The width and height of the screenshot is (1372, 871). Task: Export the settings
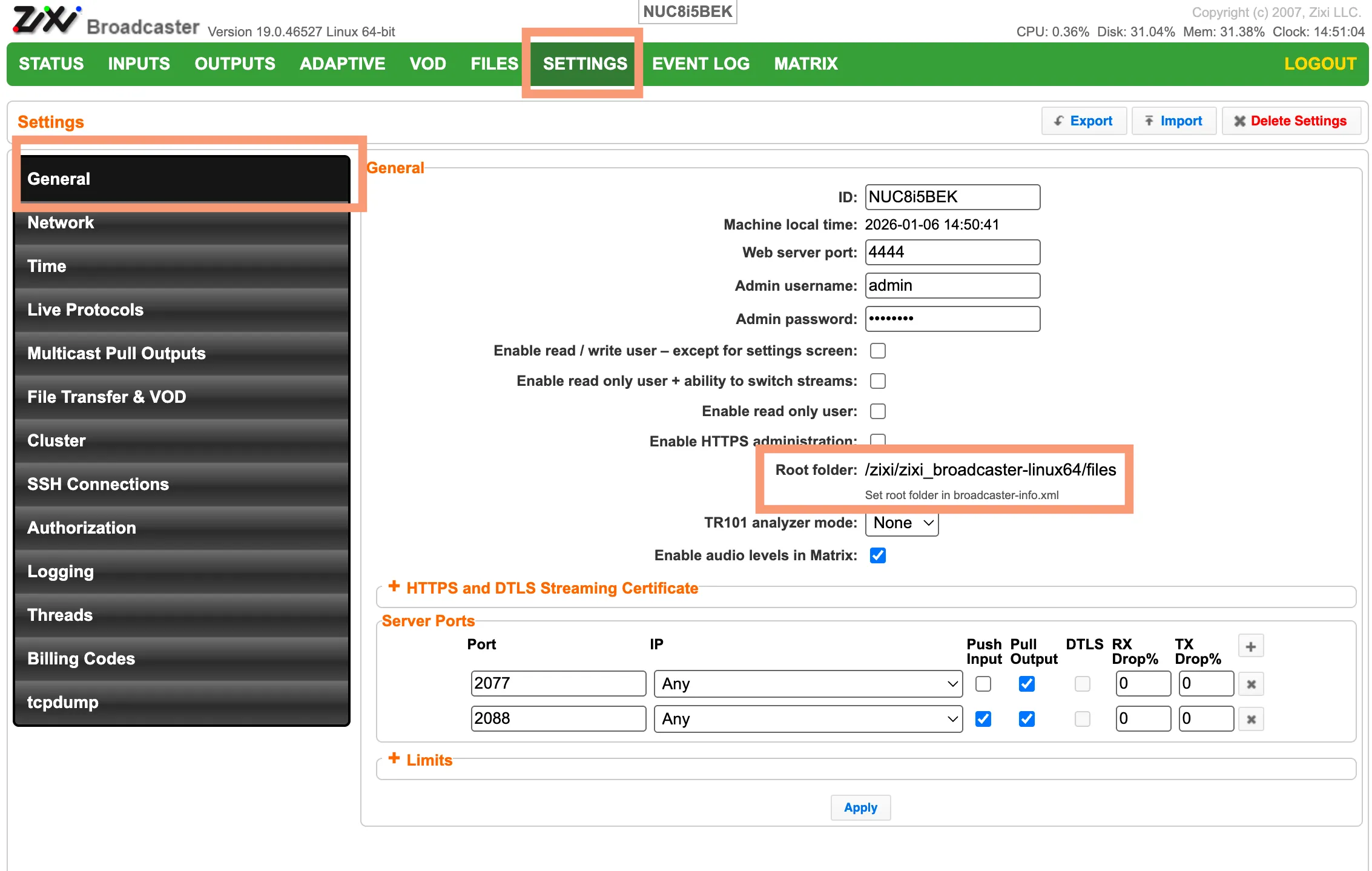(1084, 121)
